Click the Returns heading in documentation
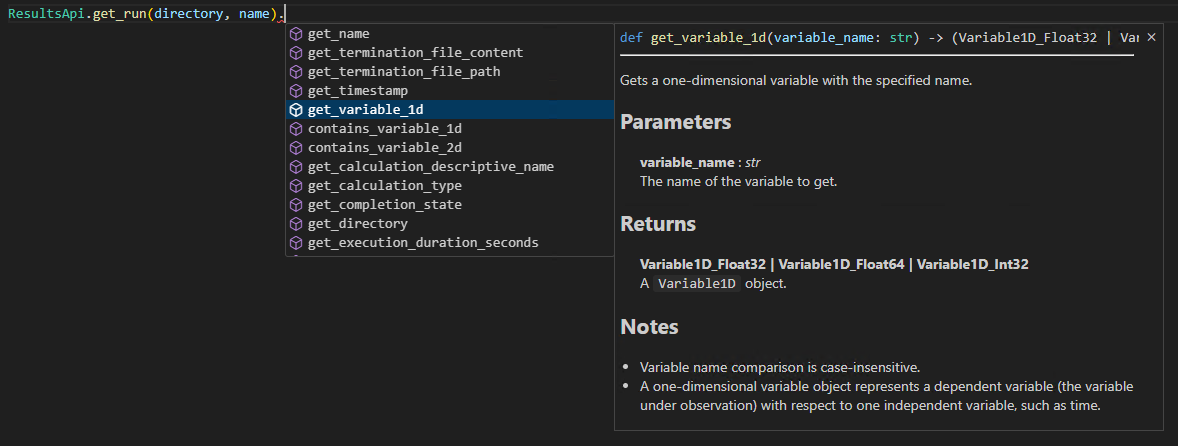 [x=658, y=223]
